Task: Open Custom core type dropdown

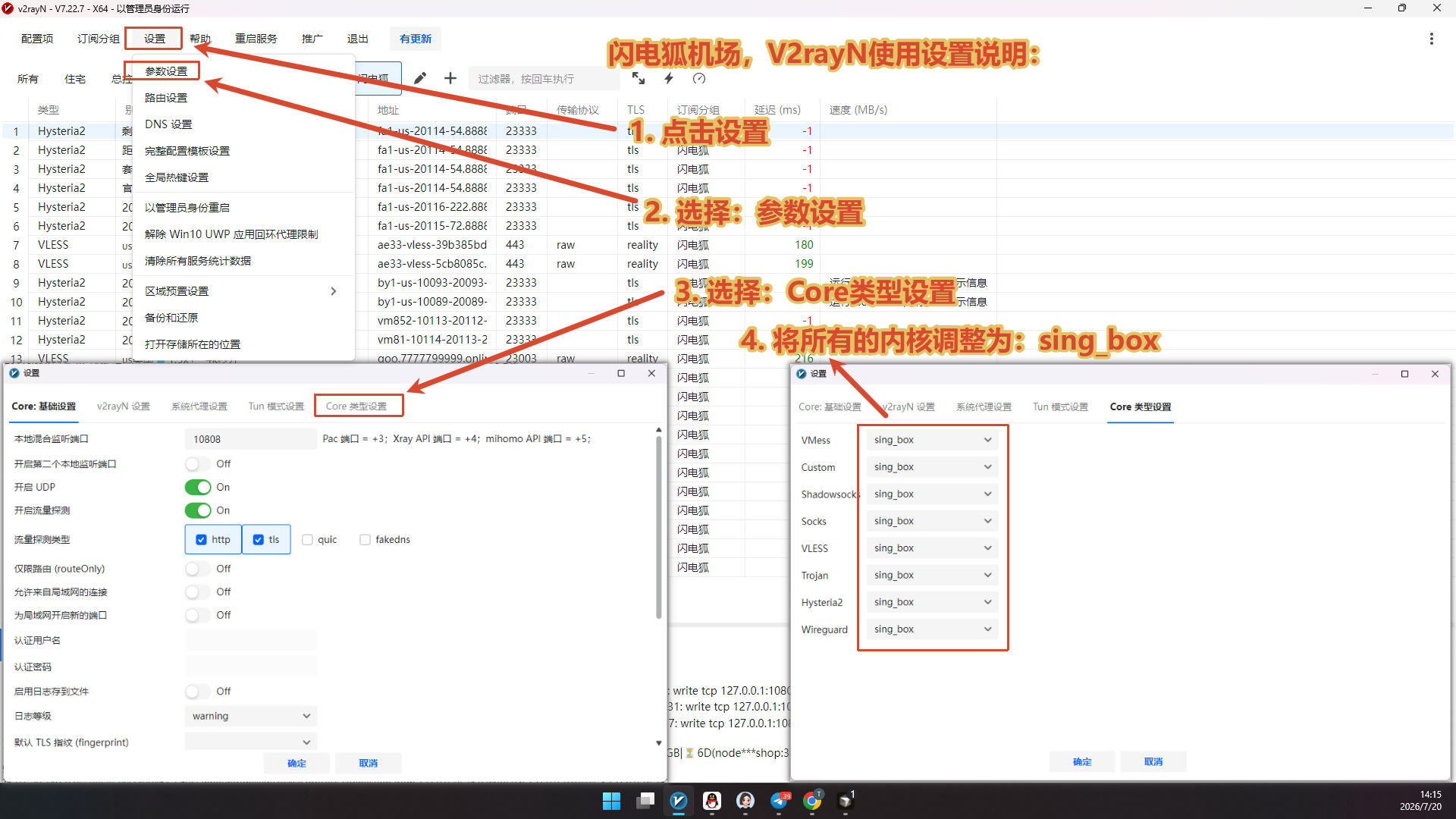Action: point(932,467)
